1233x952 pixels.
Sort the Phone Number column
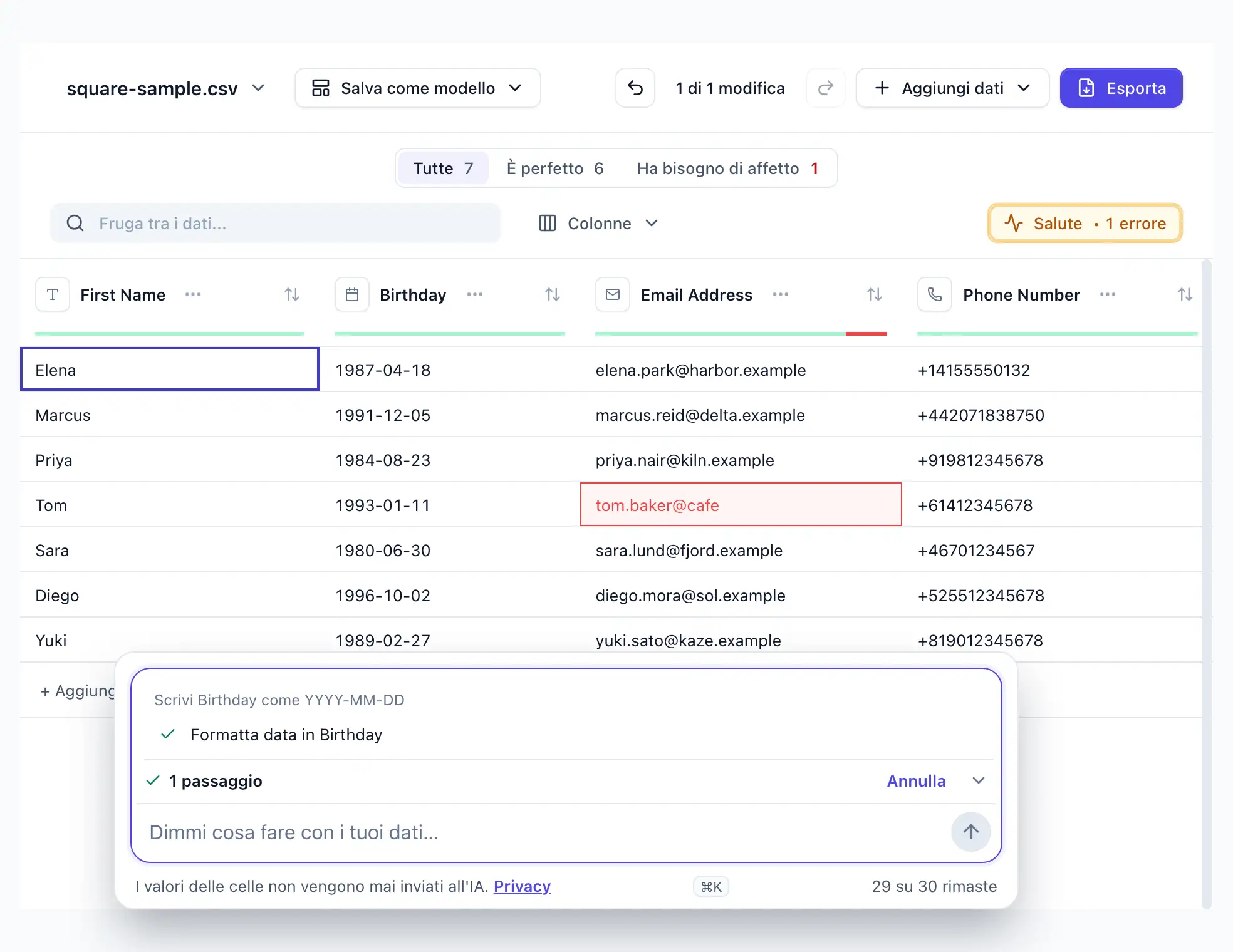coord(1185,294)
